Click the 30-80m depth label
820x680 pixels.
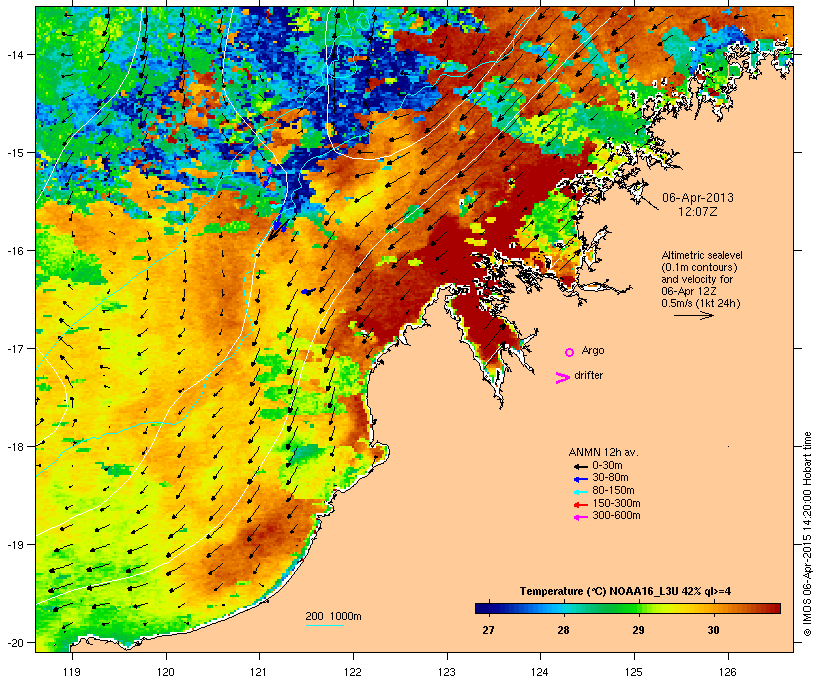click(x=610, y=478)
